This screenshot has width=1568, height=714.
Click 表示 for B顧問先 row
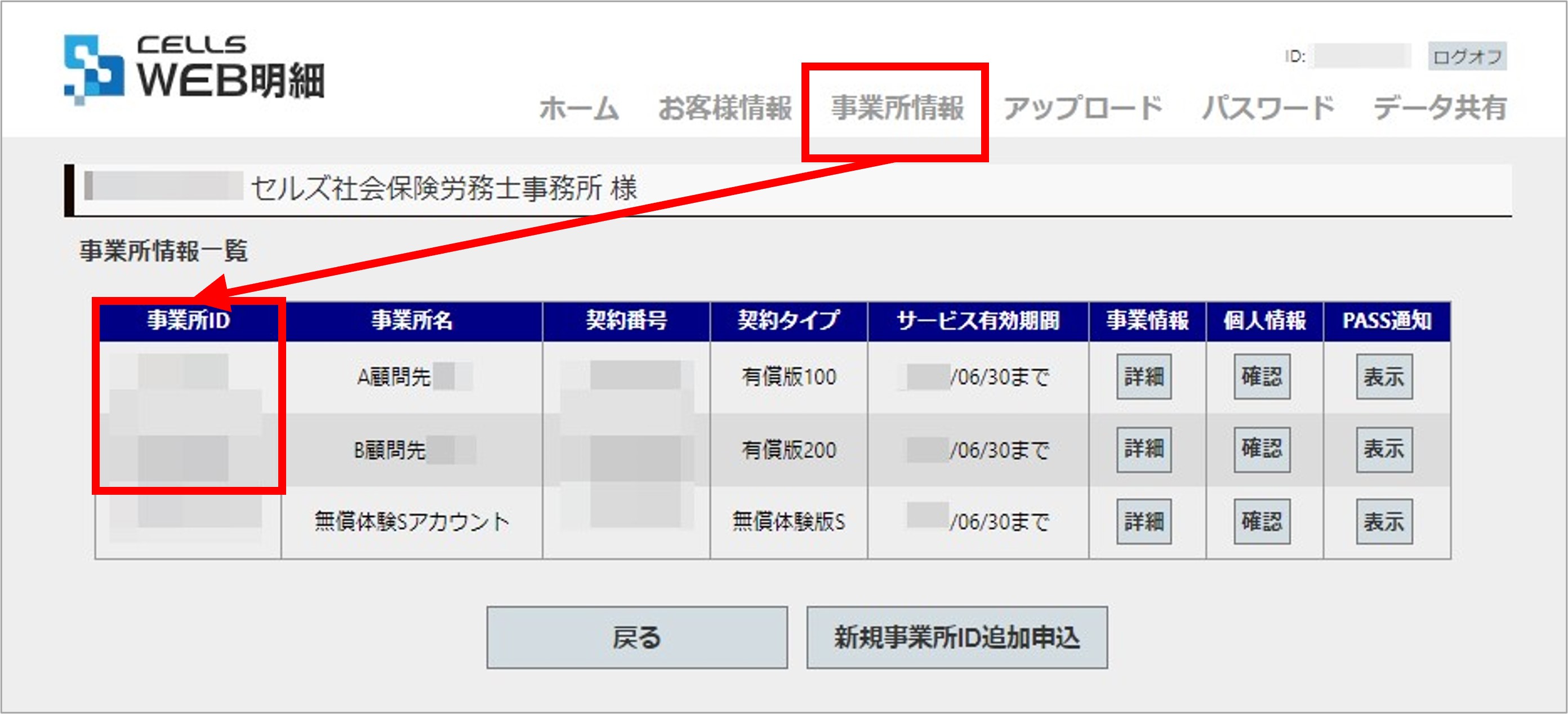1384,450
